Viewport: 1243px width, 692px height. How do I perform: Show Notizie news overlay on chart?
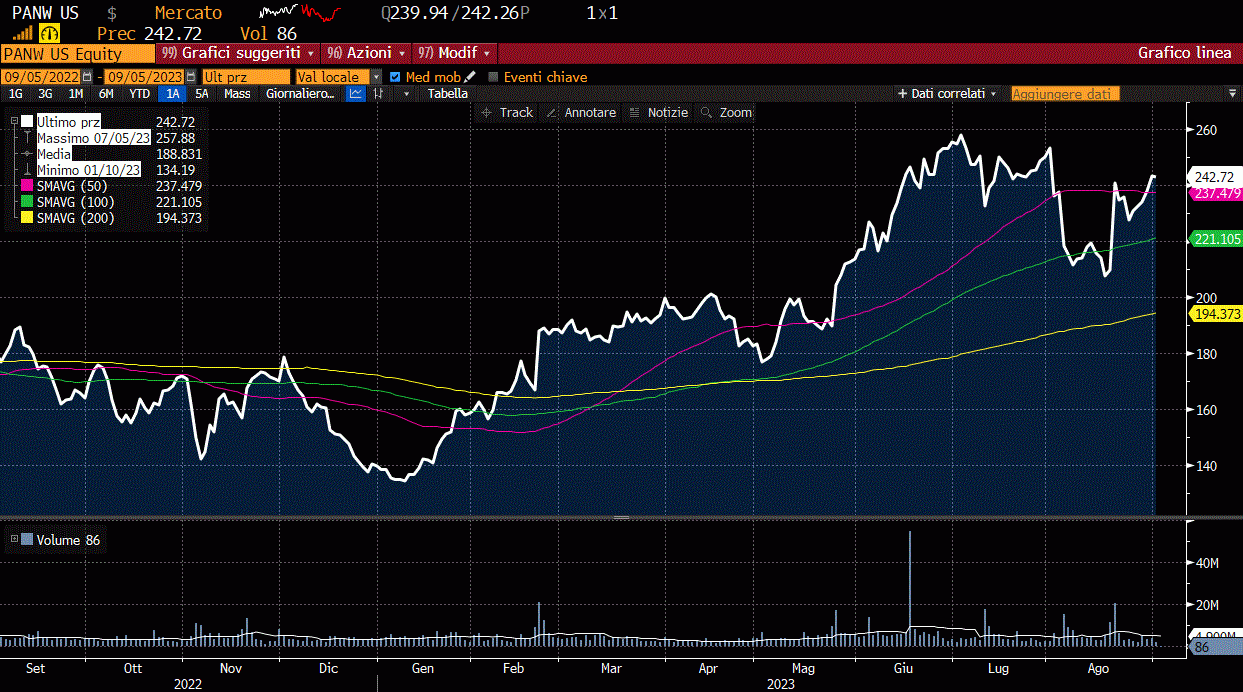(x=659, y=113)
